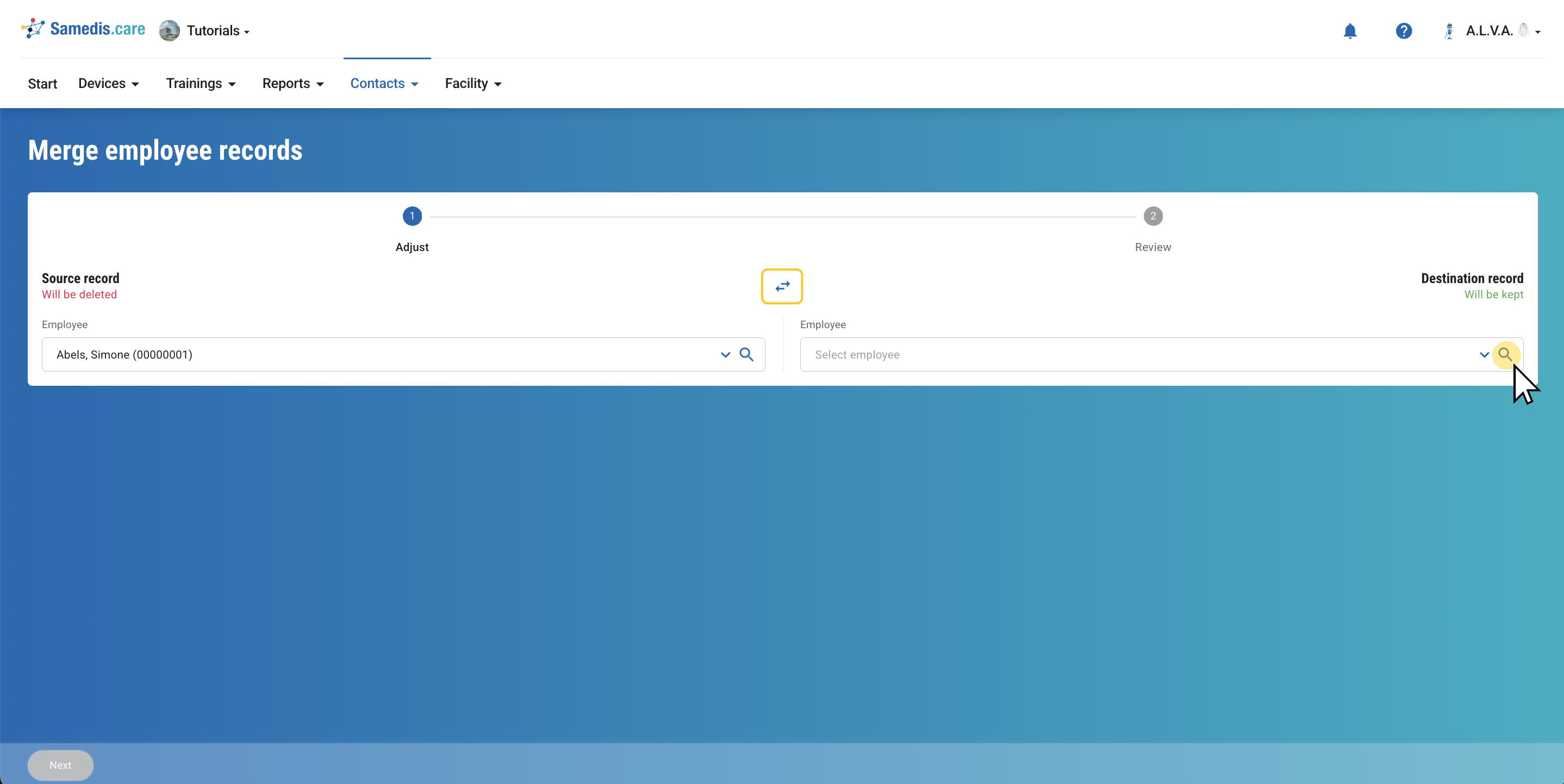Image resolution: width=1564 pixels, height=784 pixels.
Task: Open the Reports menu
Action: pos(292,84)
